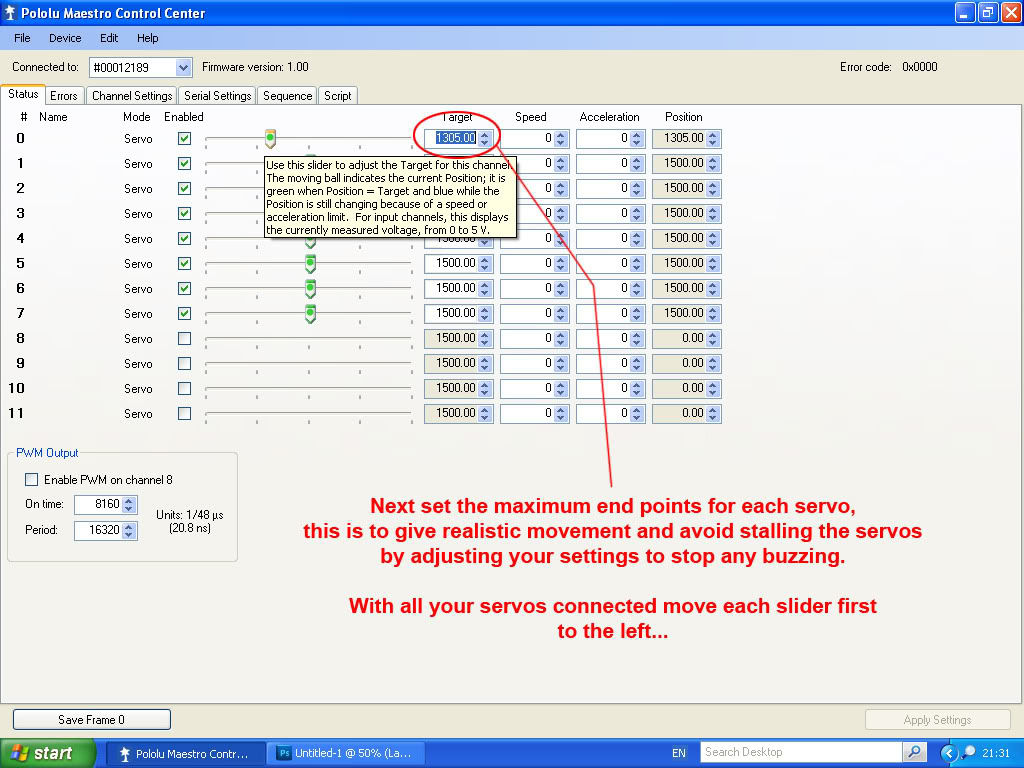
Task: Click channel 11 Position spinner arrows
Action: (713, 413)
